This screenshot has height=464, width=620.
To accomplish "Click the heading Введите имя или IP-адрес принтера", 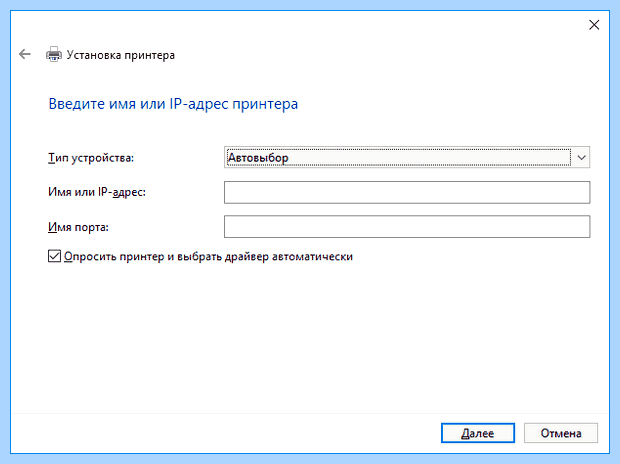I will pyautogui.click(x=173, y=104).
